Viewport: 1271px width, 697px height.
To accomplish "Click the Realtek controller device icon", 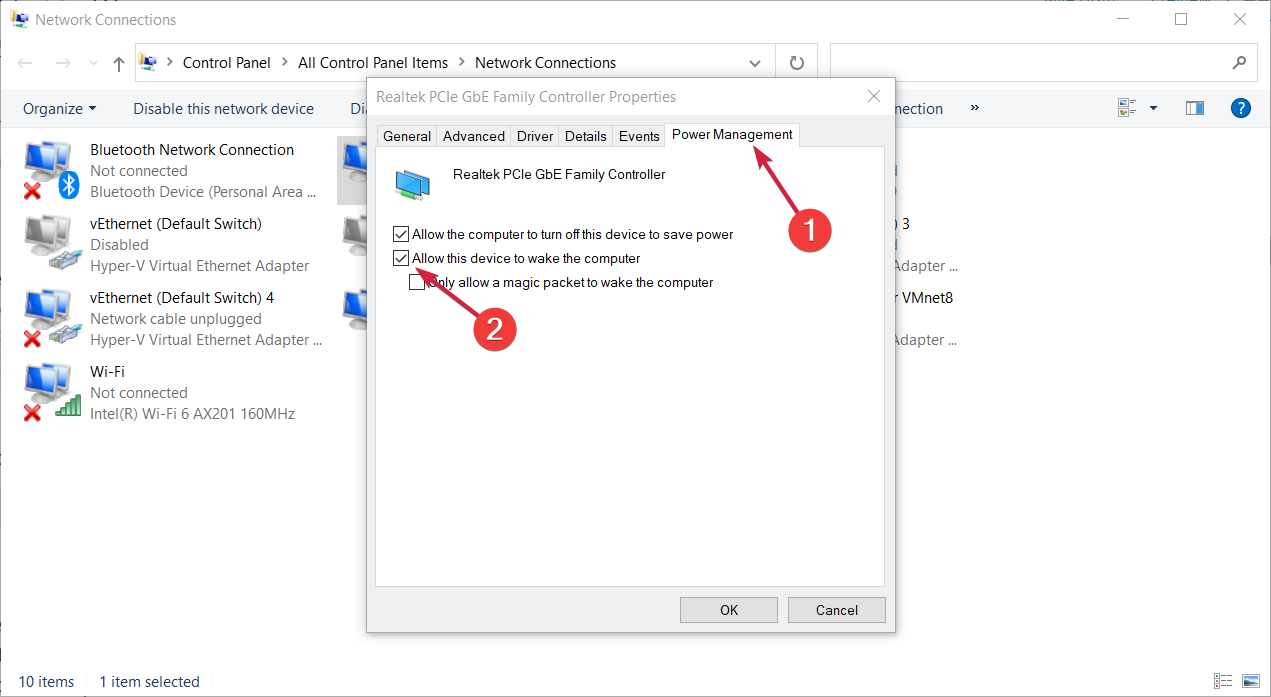I will pos(412,183).
